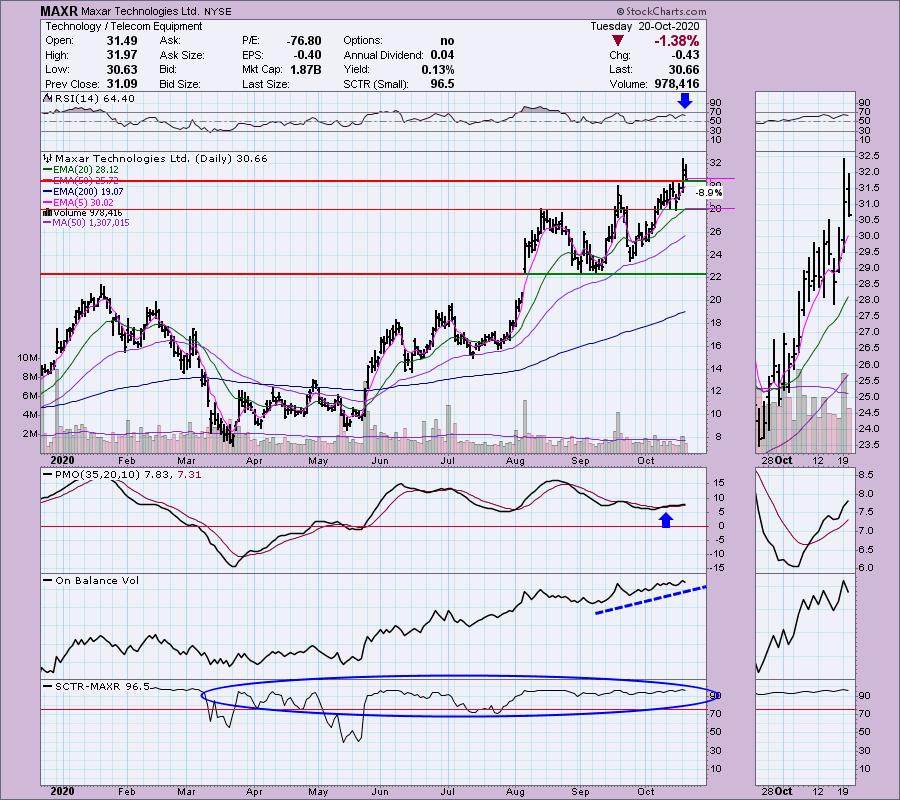Click the NYSE exchange label
The width and height of the screenshot is (900, 800).
(218, 11)
